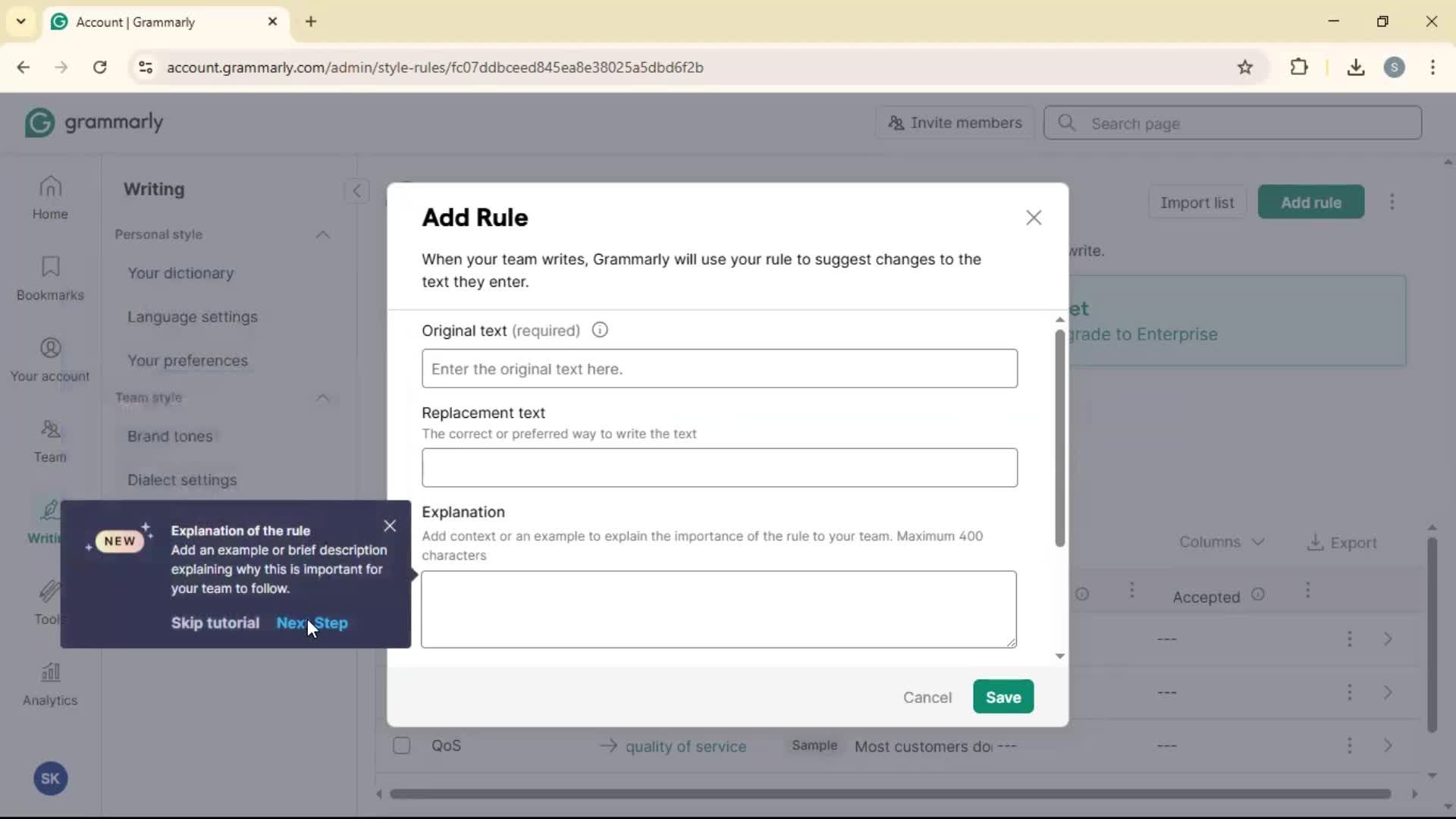Dismiss the Explanation tutorial tooltip
Image resolution: width=1456 pixels, height=819 pixels.
click(x=390, y=526)
